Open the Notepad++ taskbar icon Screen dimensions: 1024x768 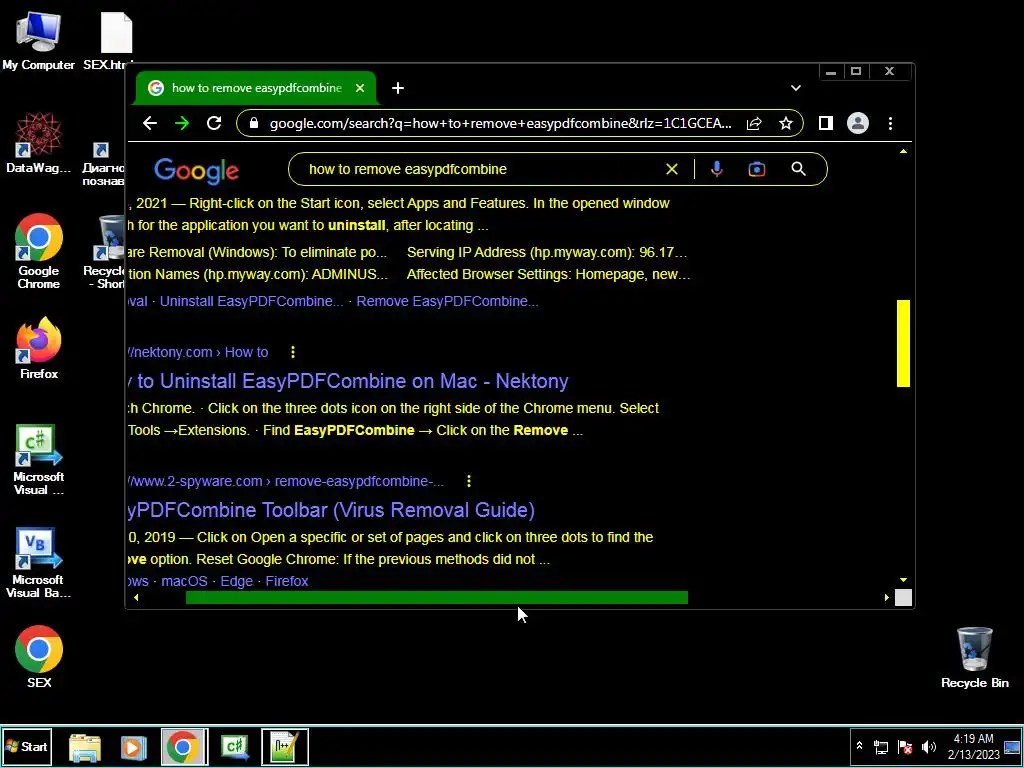pyautogui.click(x=285, y=746)
